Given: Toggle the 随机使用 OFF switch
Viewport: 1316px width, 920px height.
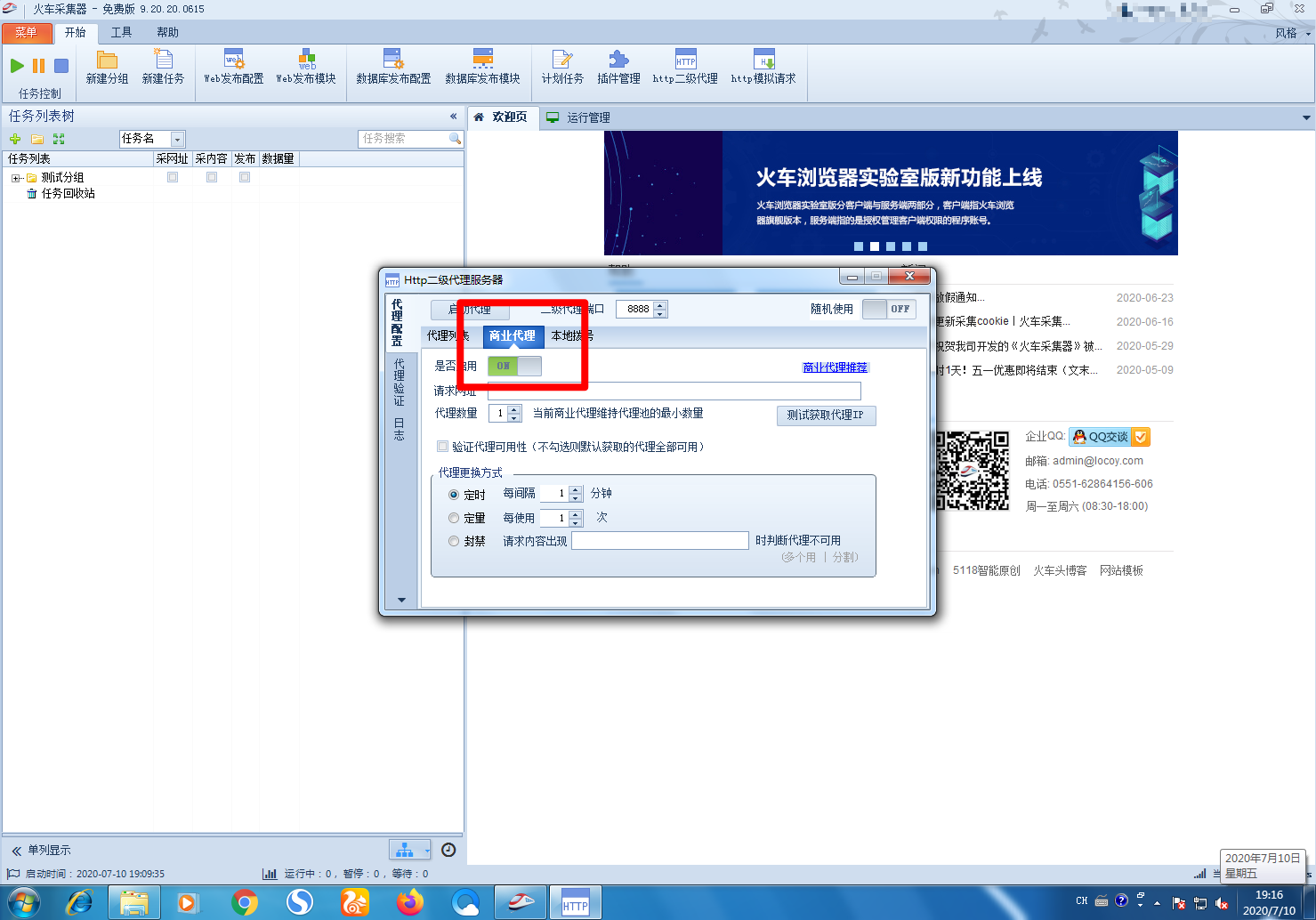Looking at the screenshot, I should tap(889, 309).
